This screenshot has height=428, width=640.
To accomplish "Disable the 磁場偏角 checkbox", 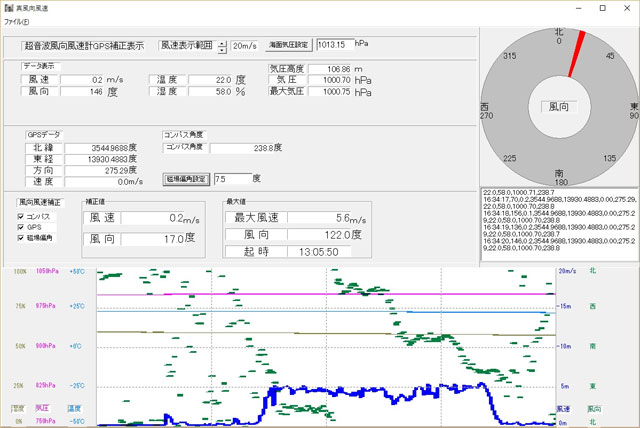I will (x=21, y=238).
